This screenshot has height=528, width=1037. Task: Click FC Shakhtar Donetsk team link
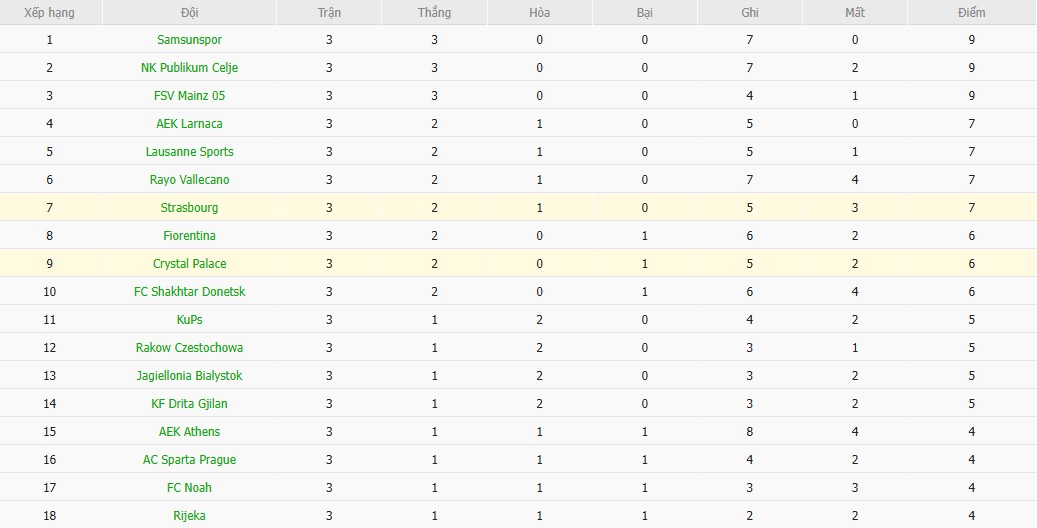[x=189, y=292]
